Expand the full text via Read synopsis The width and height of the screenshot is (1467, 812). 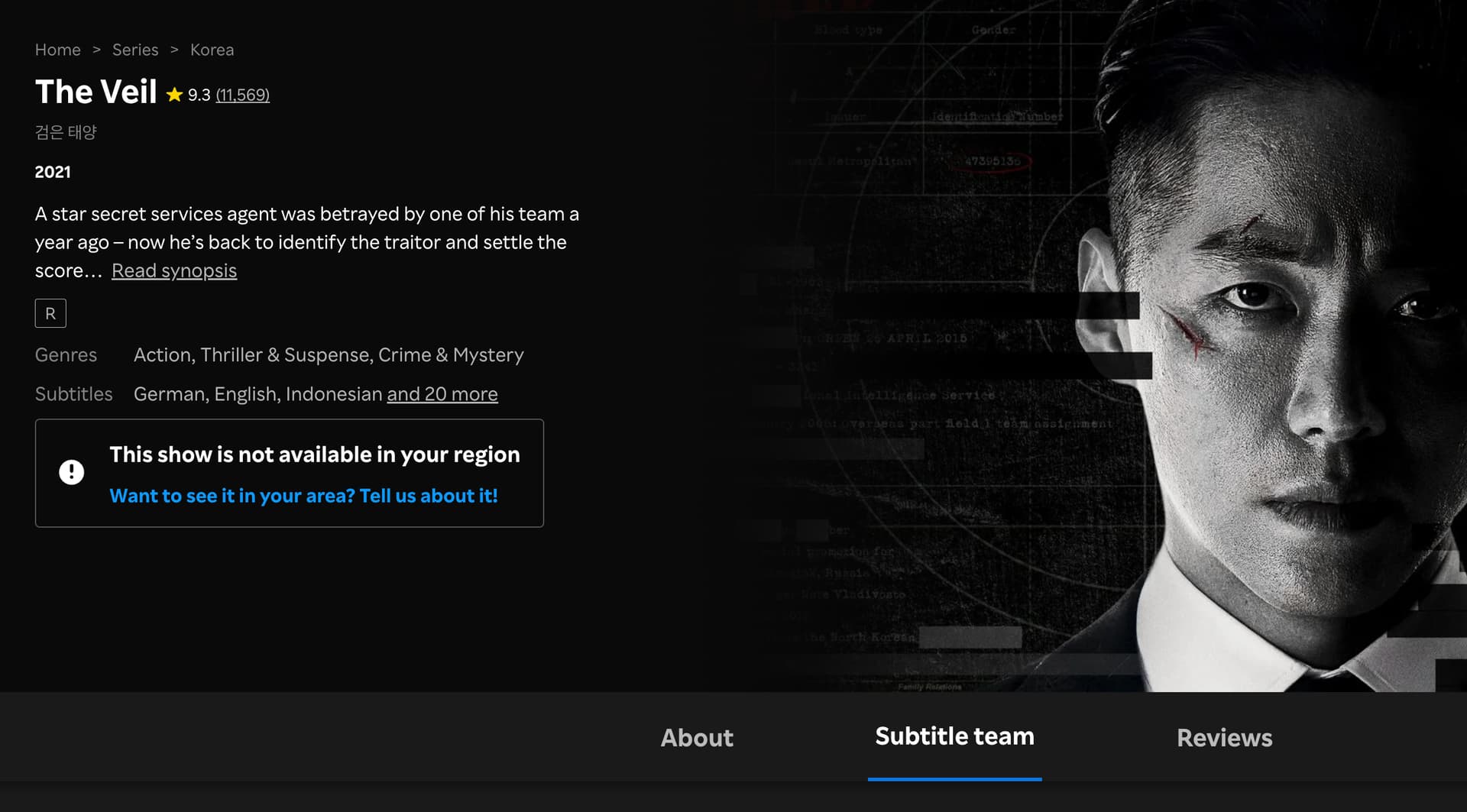click(174, 270)
